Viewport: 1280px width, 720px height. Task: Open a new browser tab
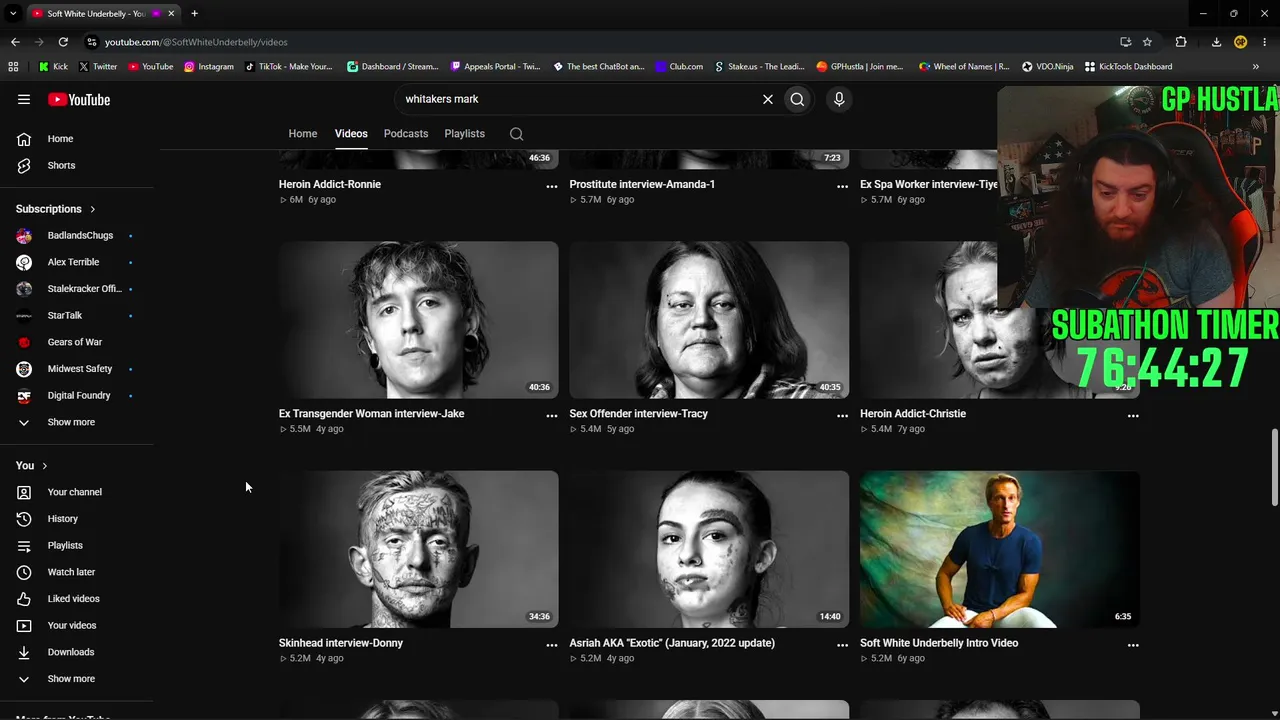pos(194,13)
